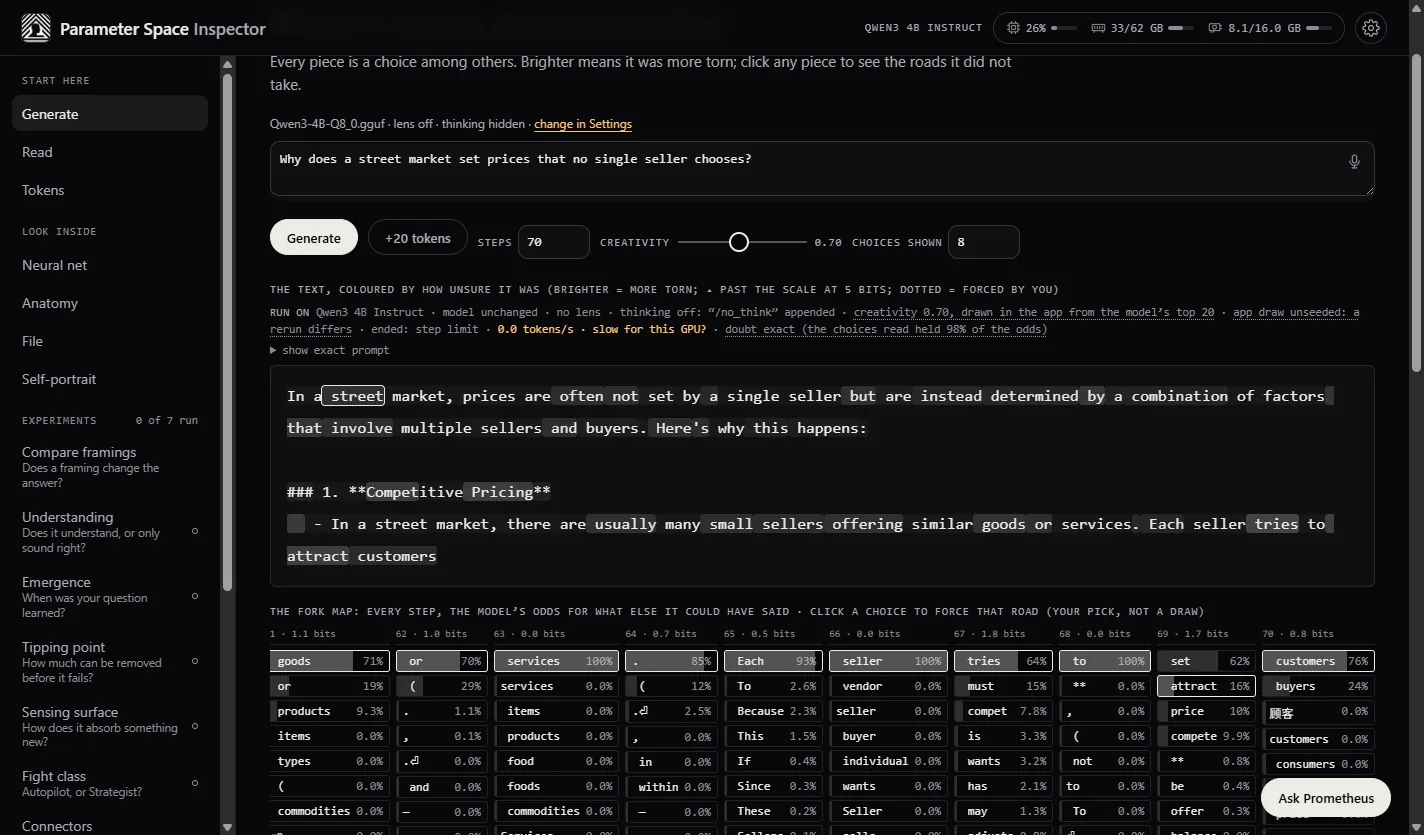Click the grey square before the bullet line
1424x835 pixels.
[x=296, y=524]
